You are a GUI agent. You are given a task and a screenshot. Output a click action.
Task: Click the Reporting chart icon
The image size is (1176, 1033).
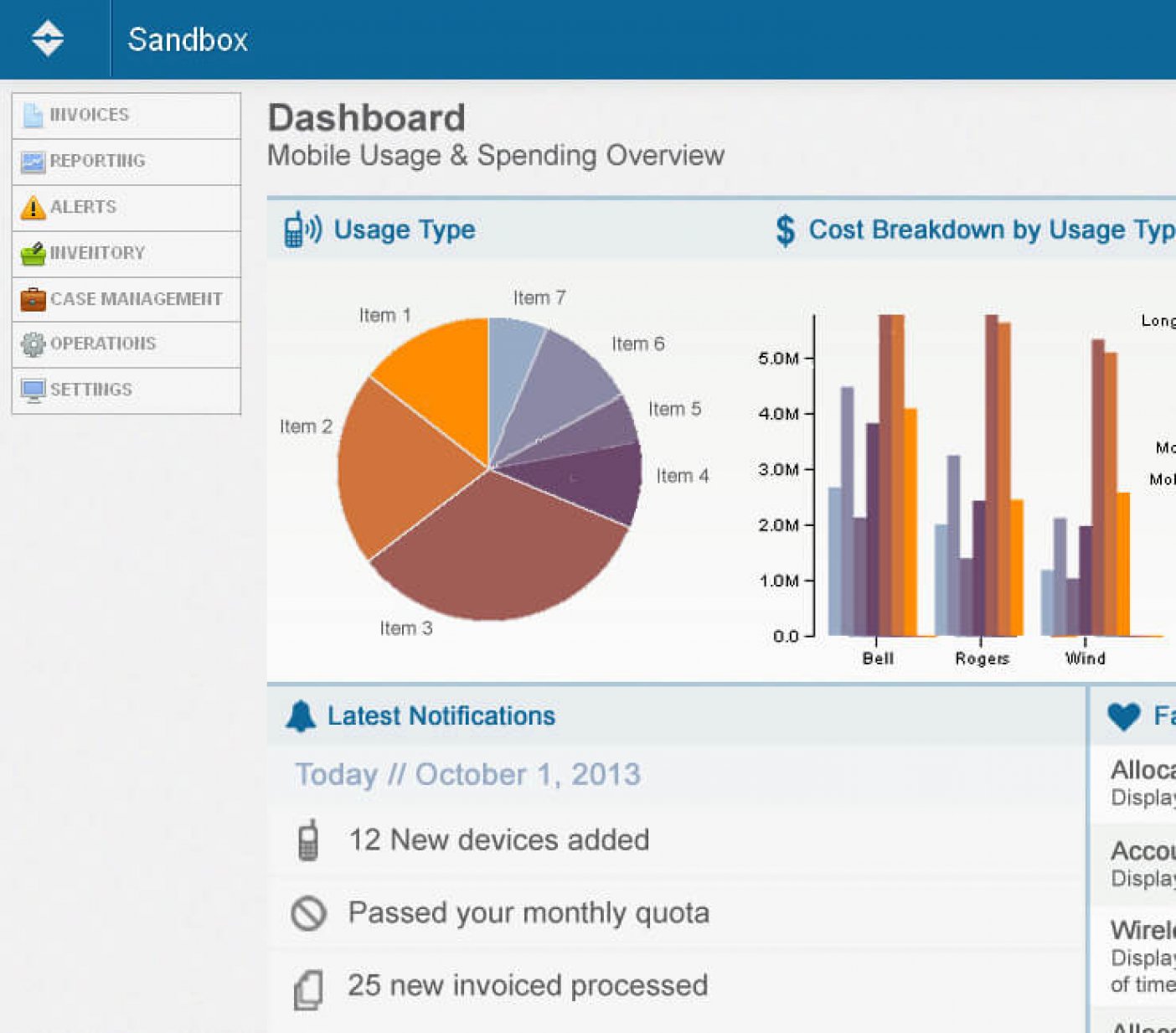coord(33,162)
